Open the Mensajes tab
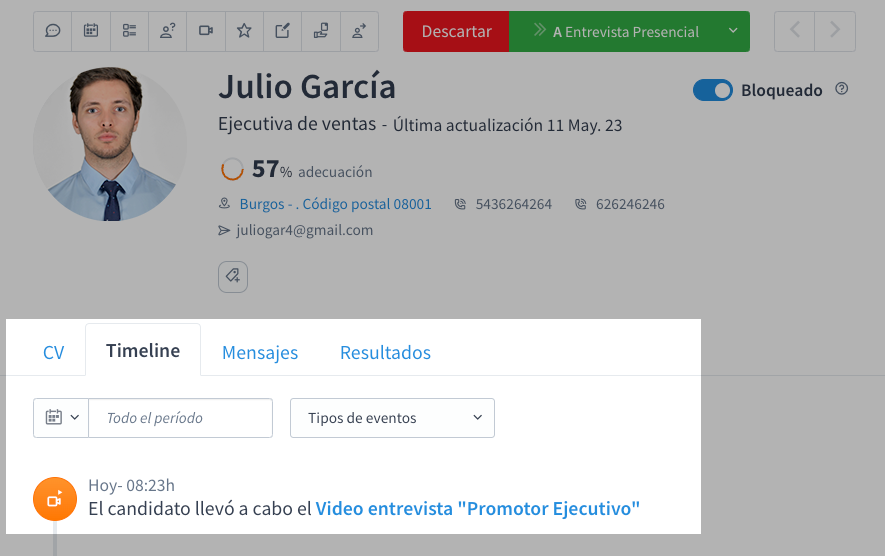This screenshot has width=885, height=556. [x=260, y=352]
